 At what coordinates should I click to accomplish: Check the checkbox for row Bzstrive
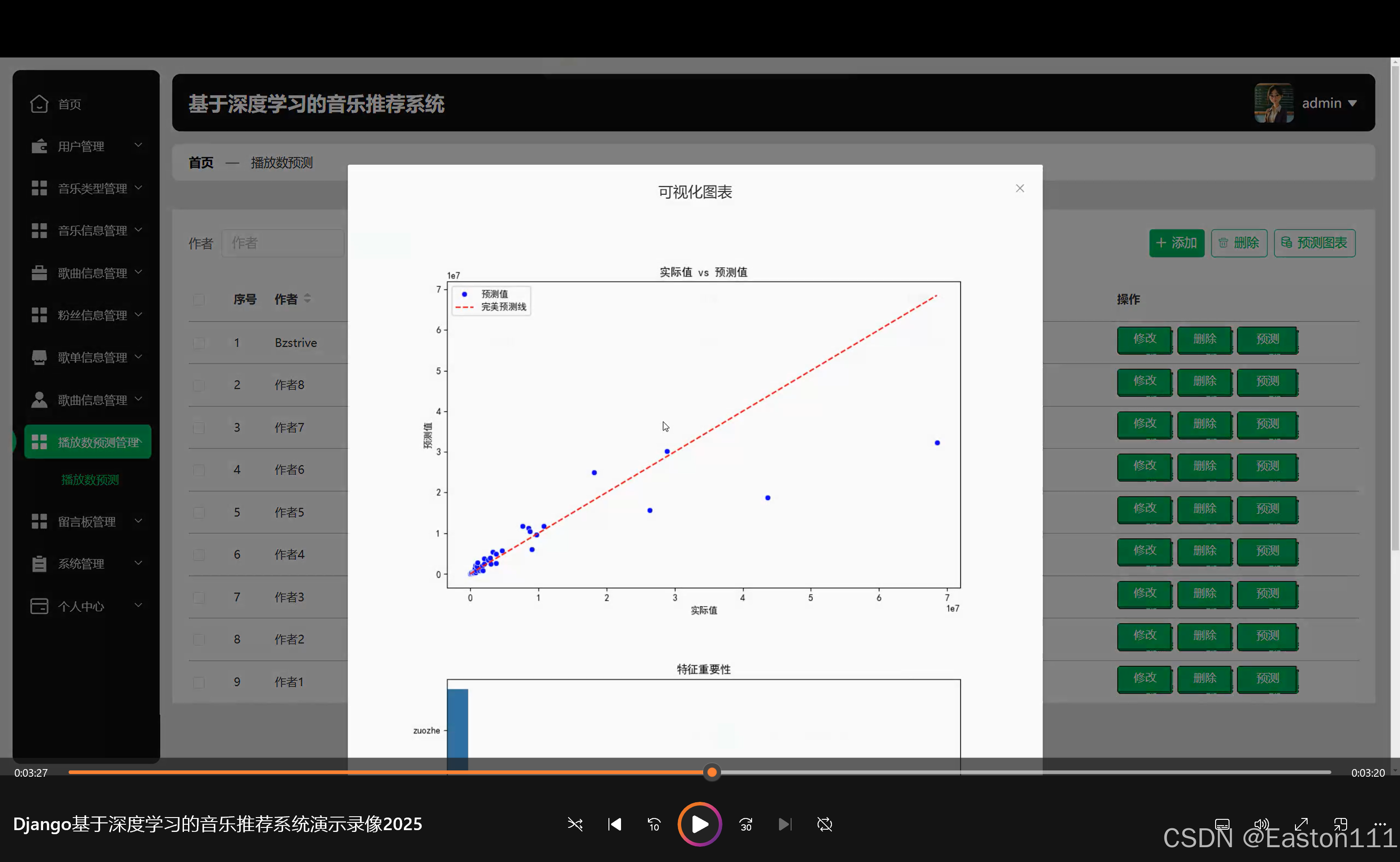[198, 343]
